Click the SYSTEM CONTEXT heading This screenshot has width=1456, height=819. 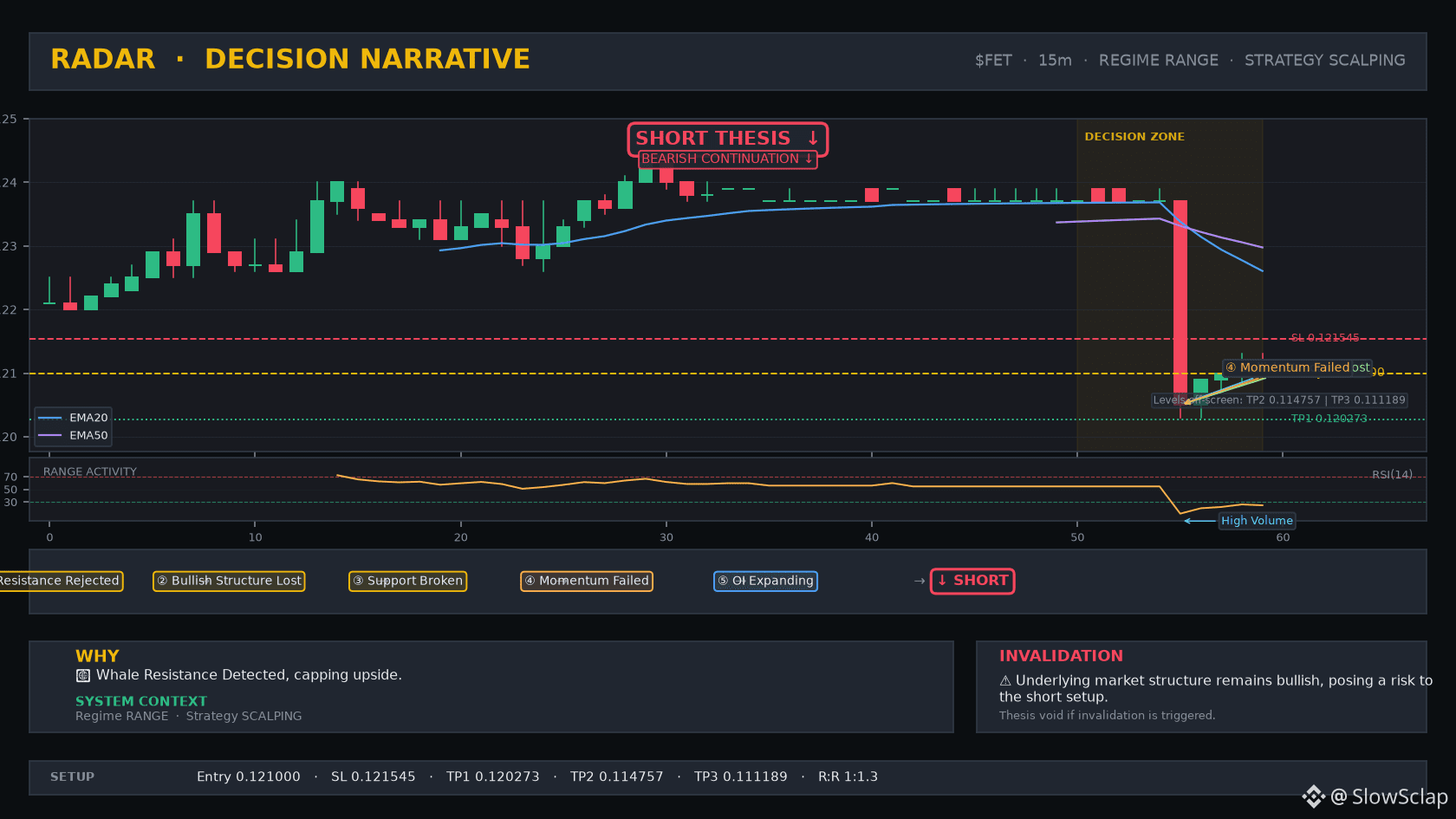coord(141,701)
